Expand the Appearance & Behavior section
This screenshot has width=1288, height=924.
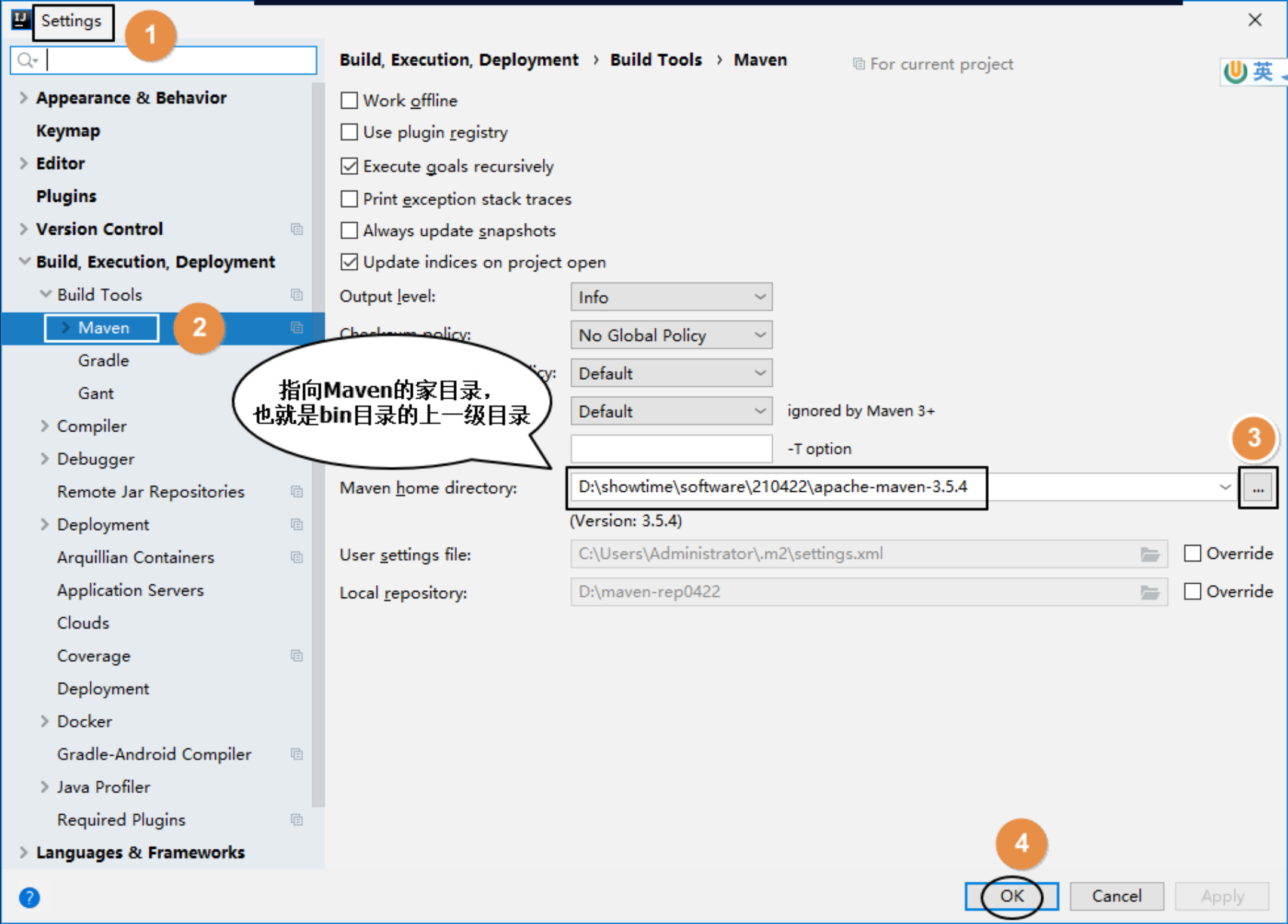[x=24, y=98]
